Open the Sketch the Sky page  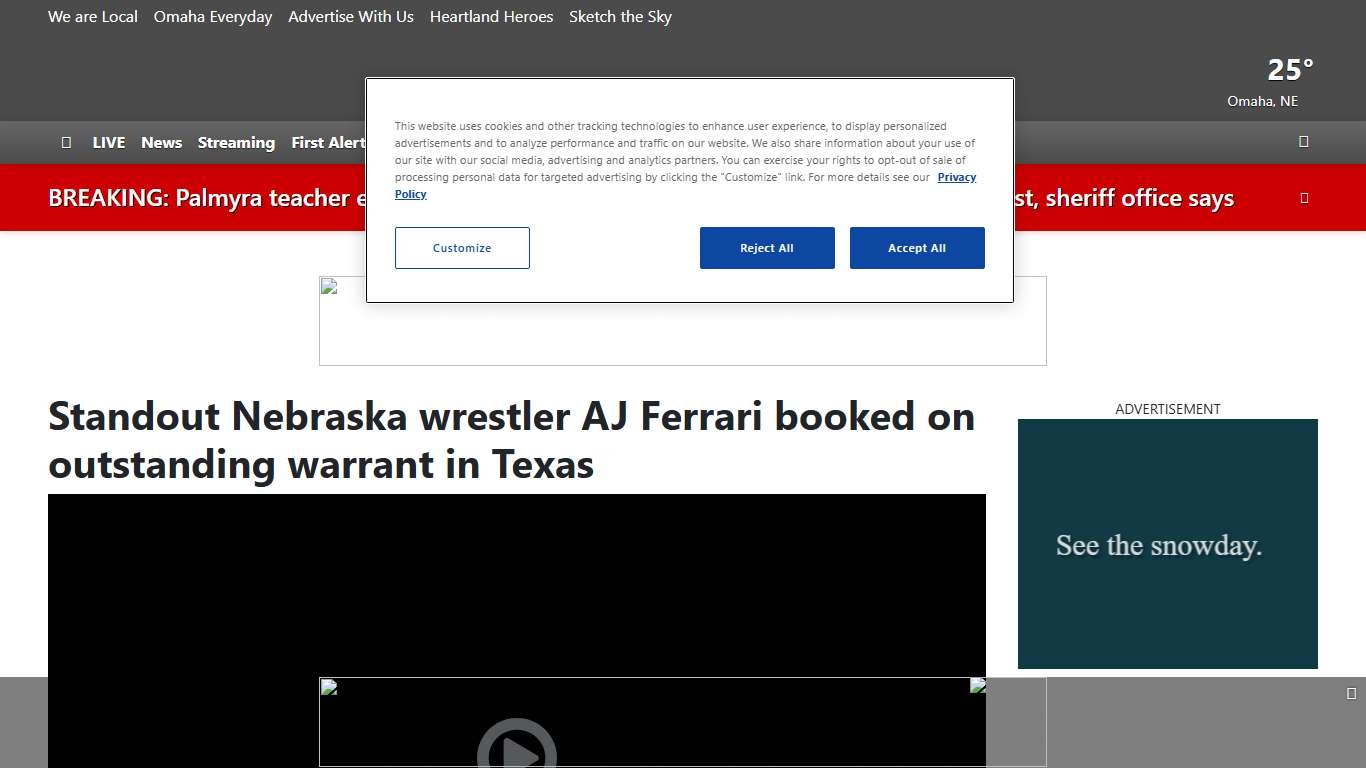click(x=620, y=16)
